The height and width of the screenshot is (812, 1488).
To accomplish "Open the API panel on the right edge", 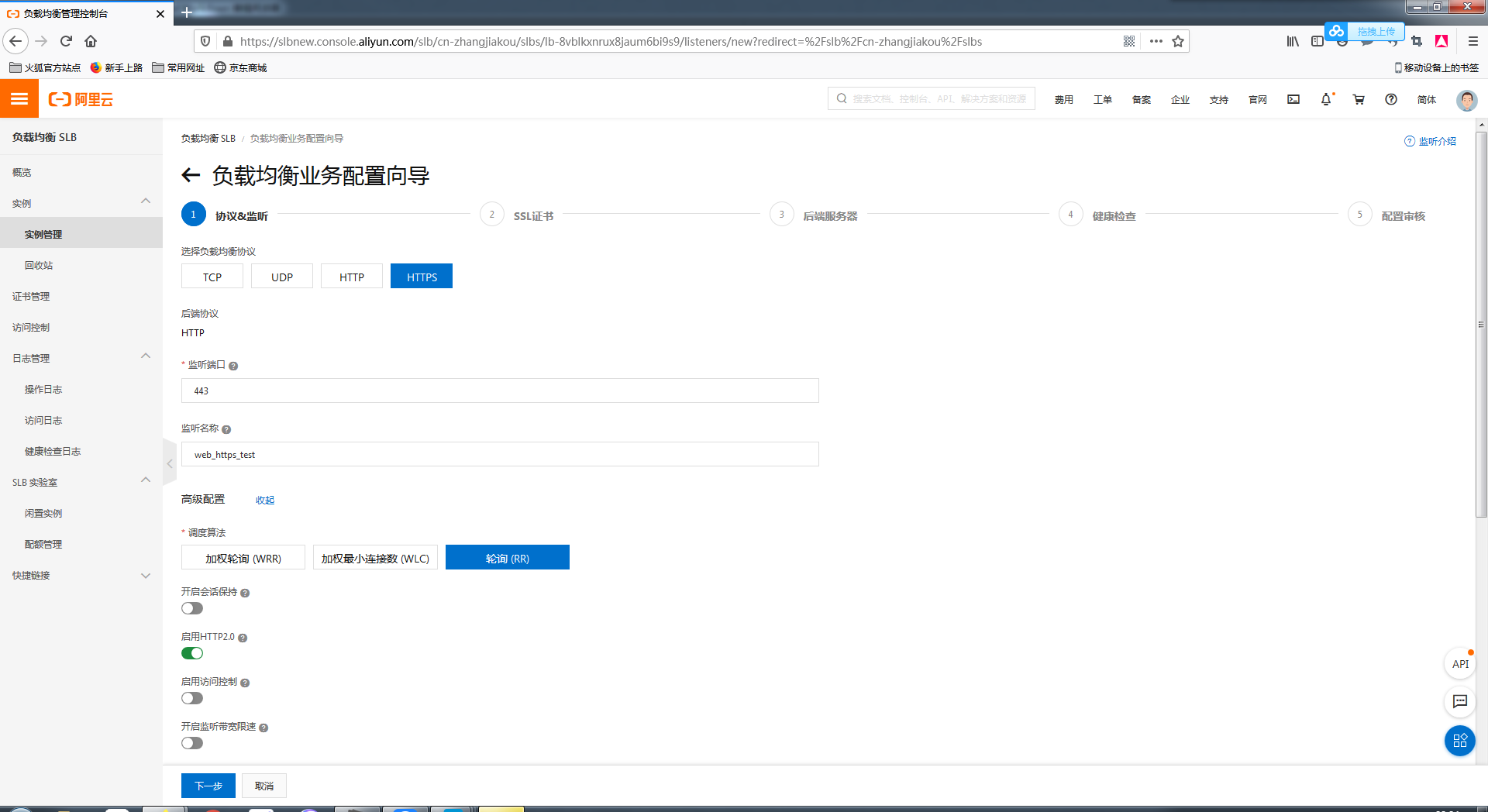I will (x=1459, y=663).
